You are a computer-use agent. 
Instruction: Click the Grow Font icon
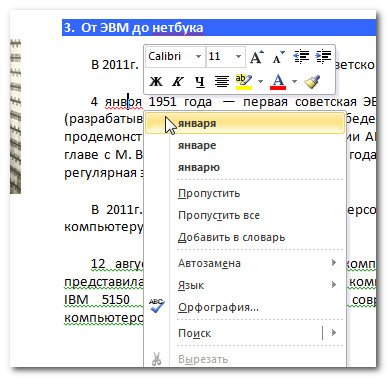click(257, 57)
